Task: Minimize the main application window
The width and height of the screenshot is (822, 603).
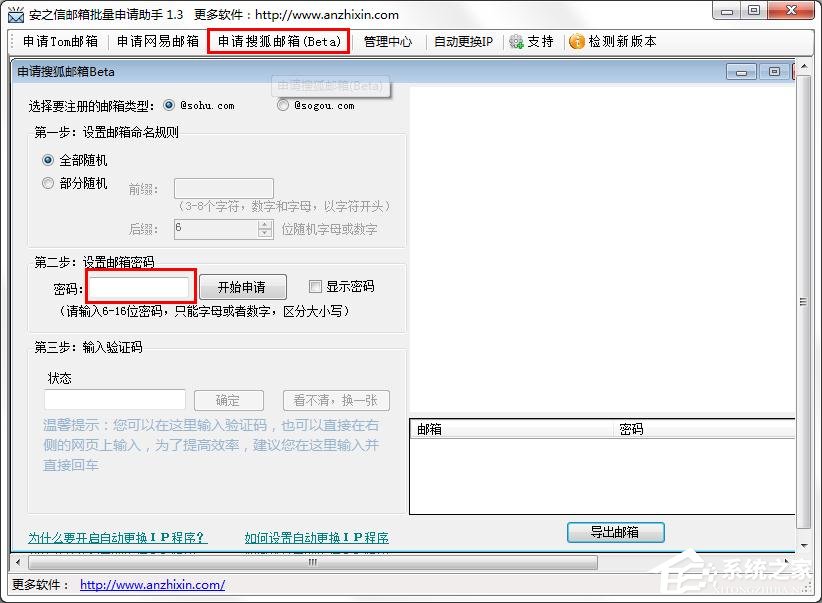Action: [x=727, y=11]
